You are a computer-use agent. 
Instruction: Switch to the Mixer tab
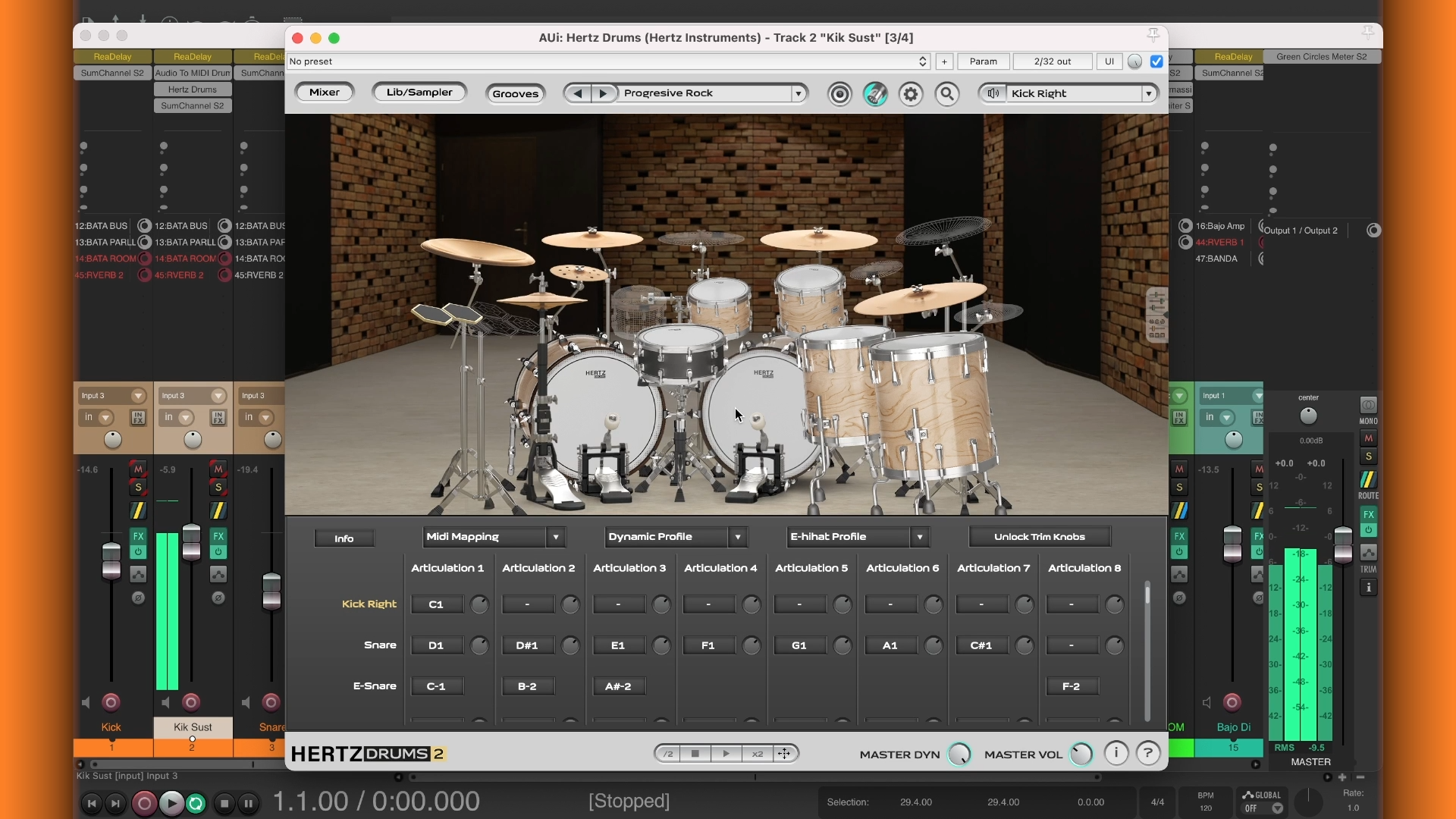[325, 93]
